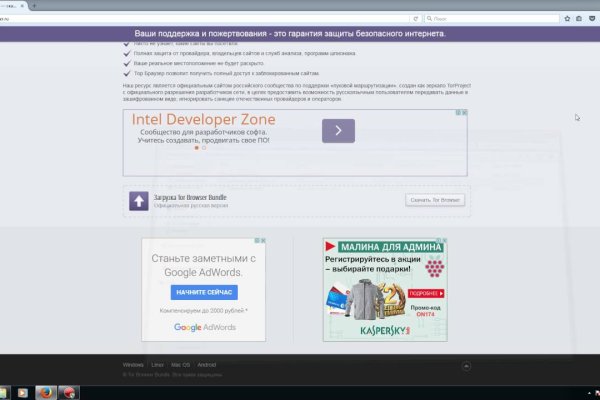
Task: Close the Google AdWords ad
Action: point(261,241)
